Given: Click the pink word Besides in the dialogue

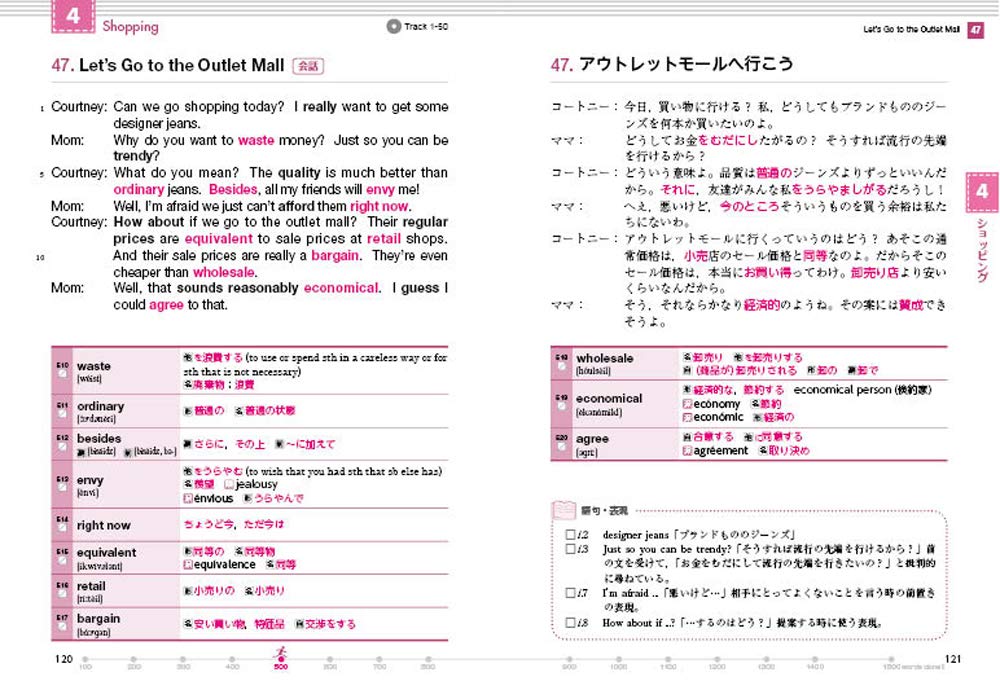Looking at the screenshot, I should 233,189.
